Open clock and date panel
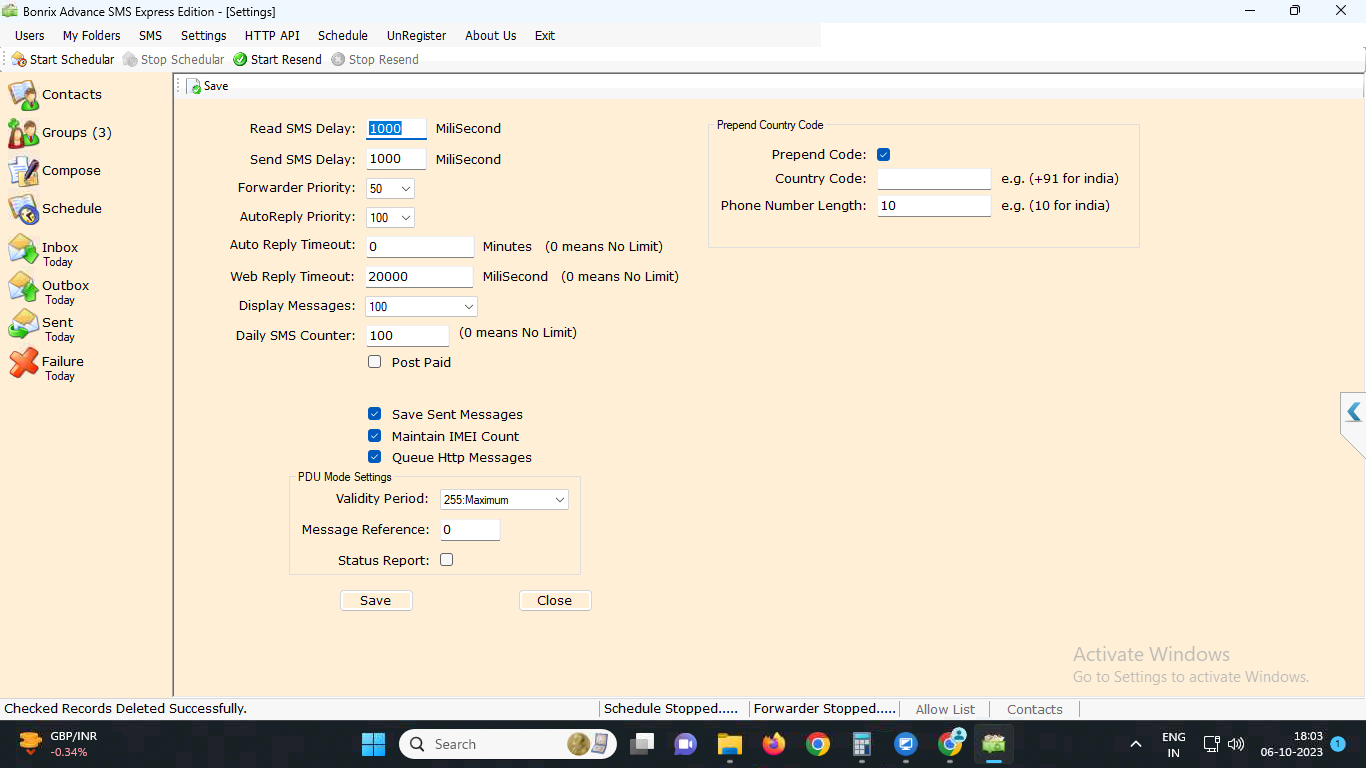 (x=1291, y=744)
